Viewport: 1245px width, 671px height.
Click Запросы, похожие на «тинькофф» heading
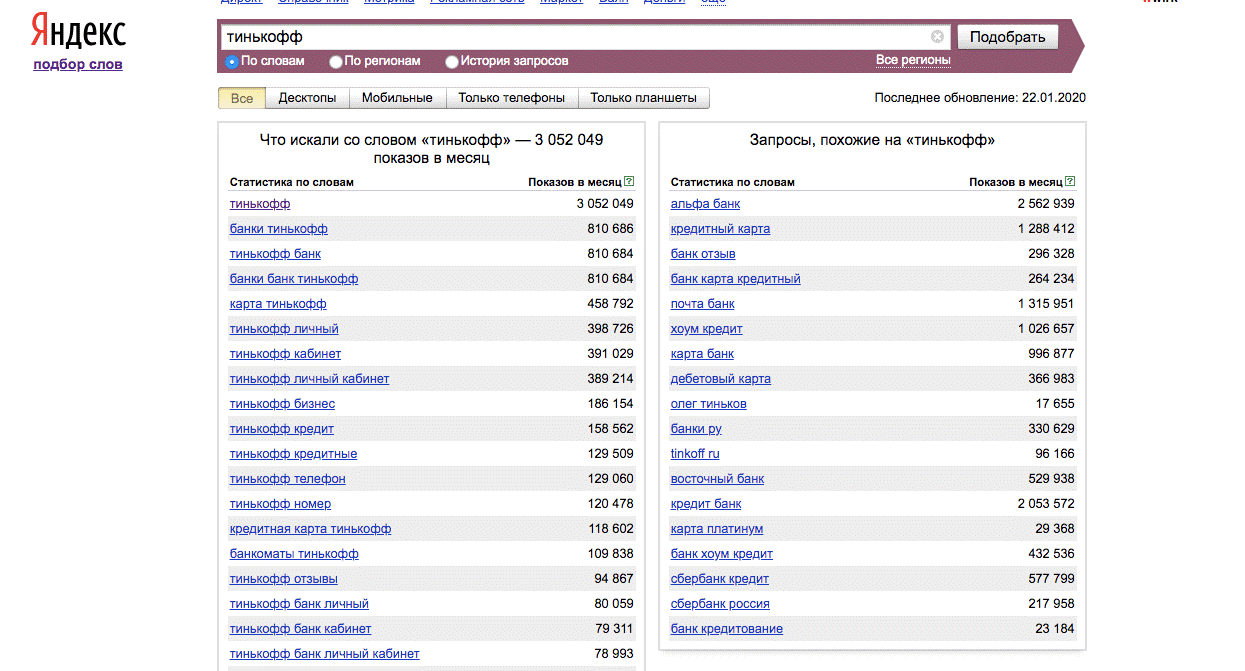[872, 141]
